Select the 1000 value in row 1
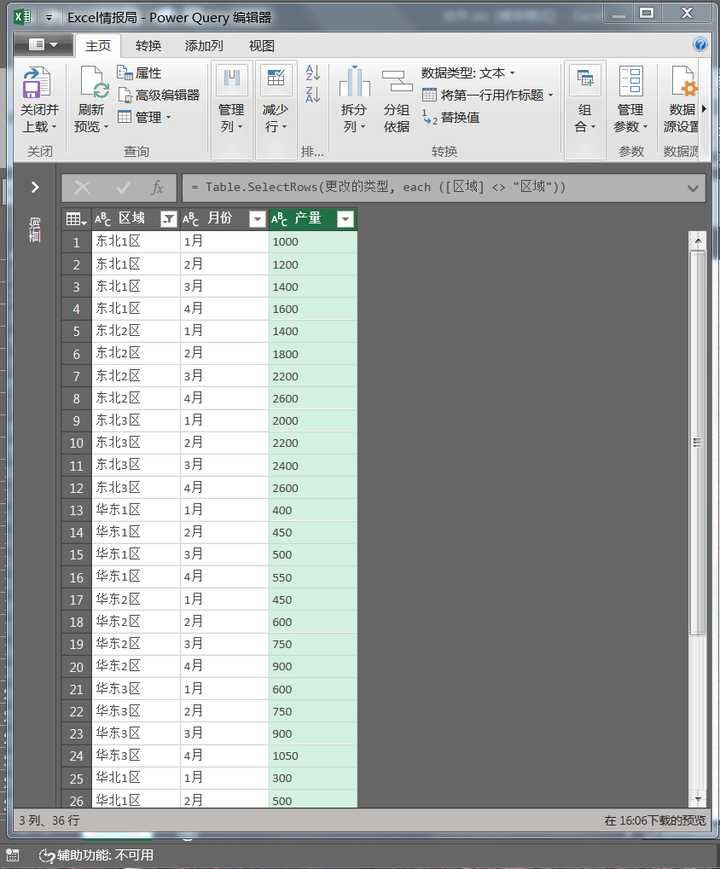Screen dimensions: 720x869 (x=313, y=242)
